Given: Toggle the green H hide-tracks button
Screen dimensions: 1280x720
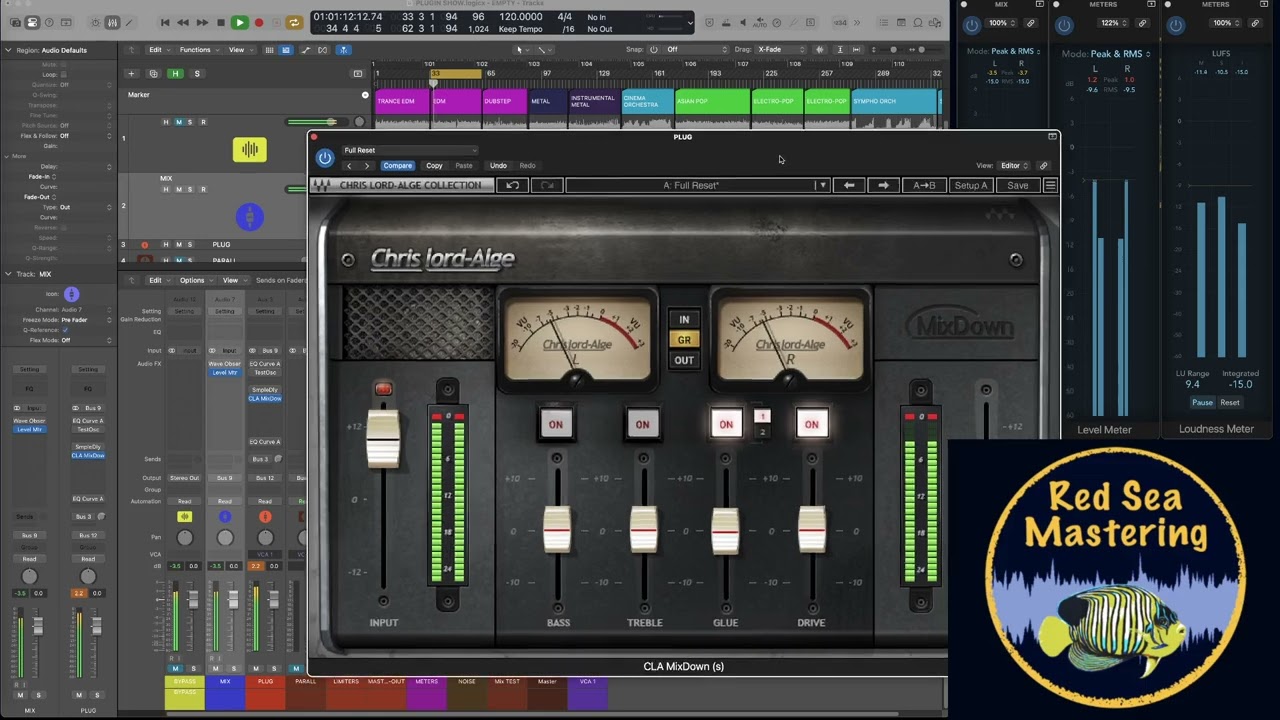Looking at the screenshot, I should [175, 73].
